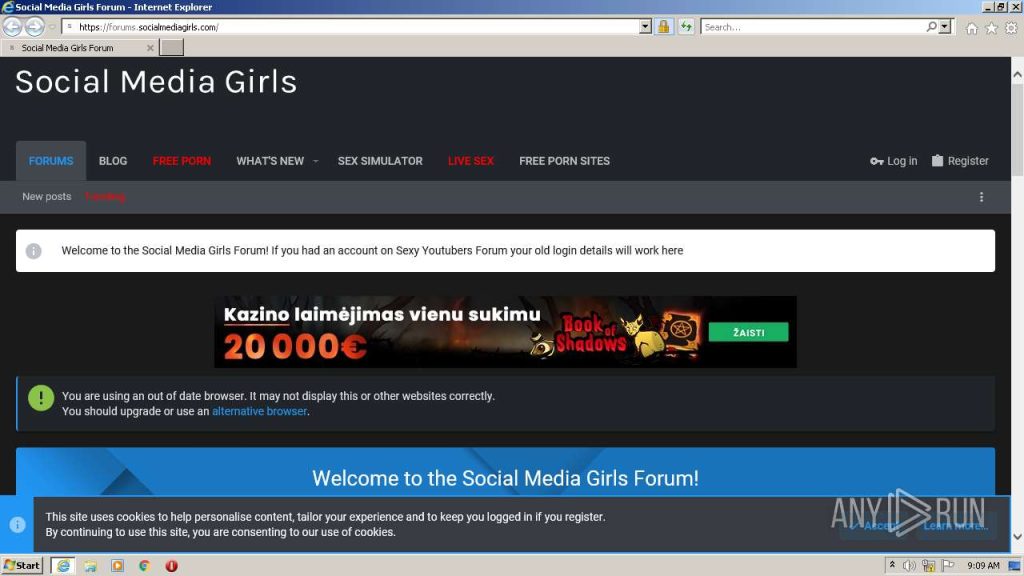Viewport: 1024px width, 576px height.
Task: Open the Blog navigation item
Action: (113, 161)
